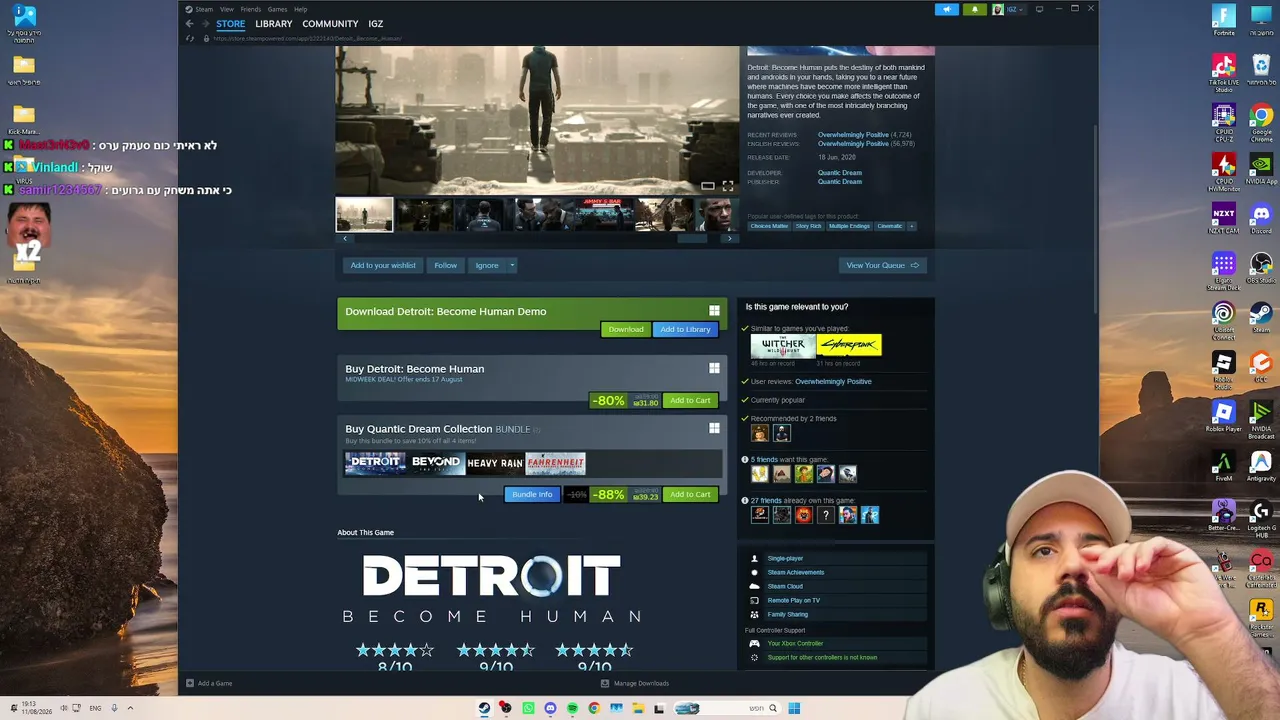This screenshot has width=1280, height=720.
Task: Click Steam icon in the taskbar
Action: coord(485,708)
